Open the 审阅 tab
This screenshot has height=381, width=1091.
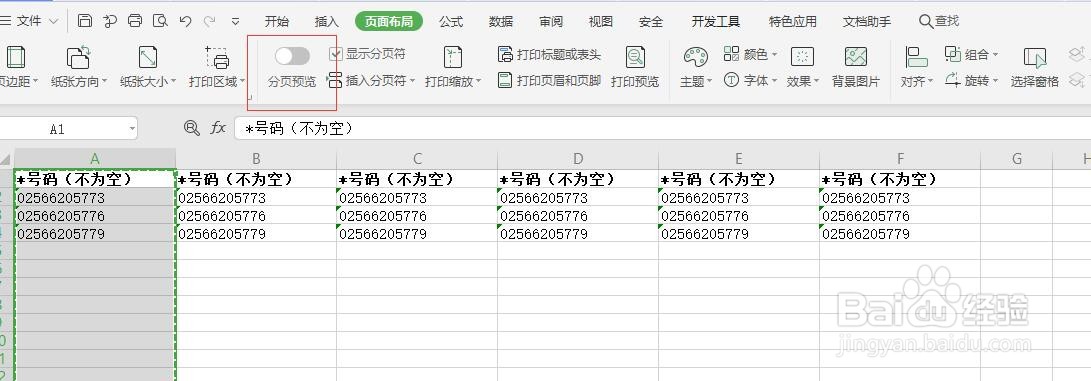point(550,22)
